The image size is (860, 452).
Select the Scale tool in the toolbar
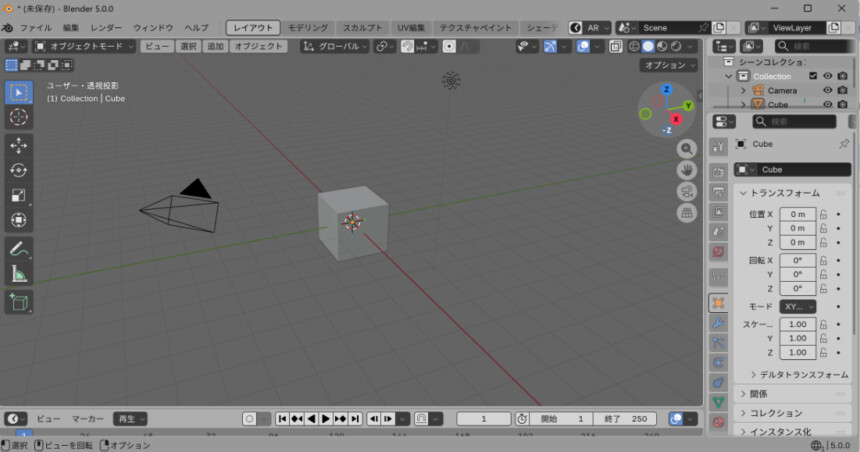pyautogui.click(x=18, y=195)
